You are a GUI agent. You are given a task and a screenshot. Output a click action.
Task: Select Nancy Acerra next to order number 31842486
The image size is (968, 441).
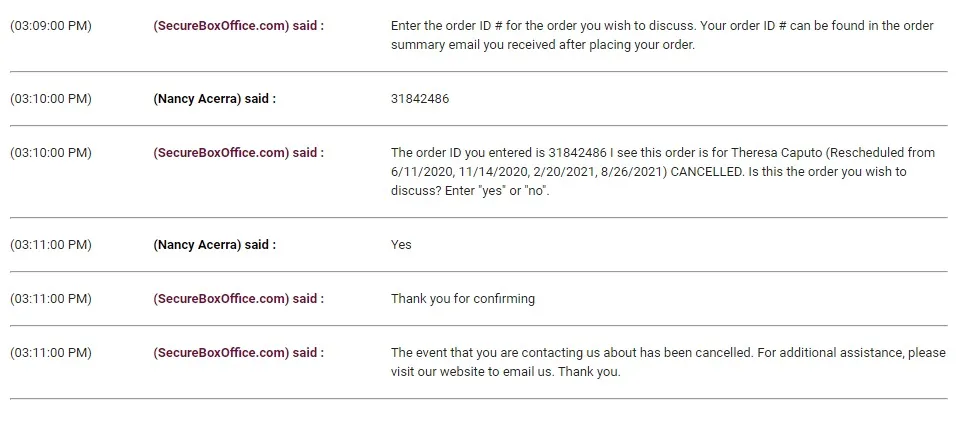coord(214,99)
